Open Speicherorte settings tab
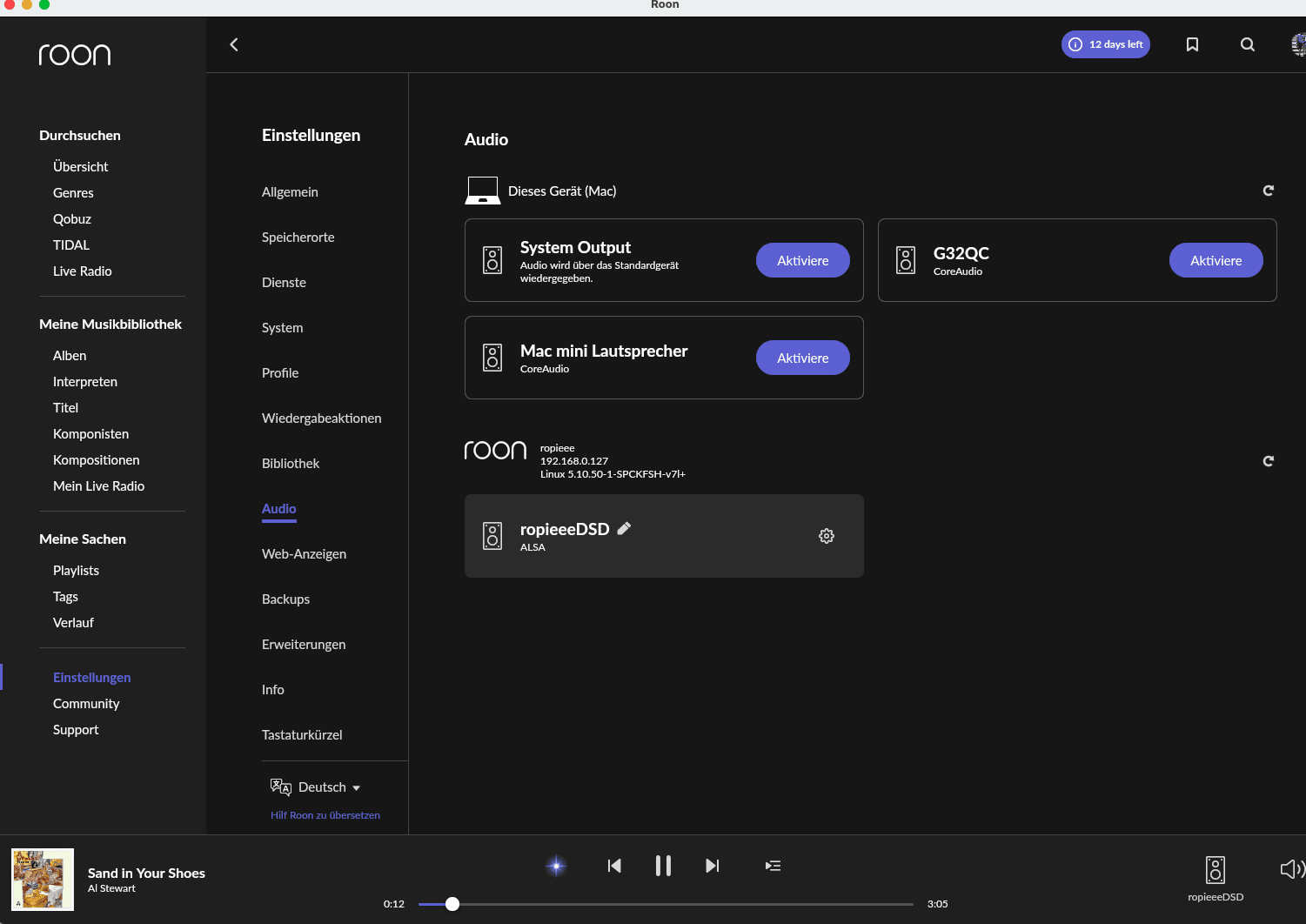 [298, 238]
